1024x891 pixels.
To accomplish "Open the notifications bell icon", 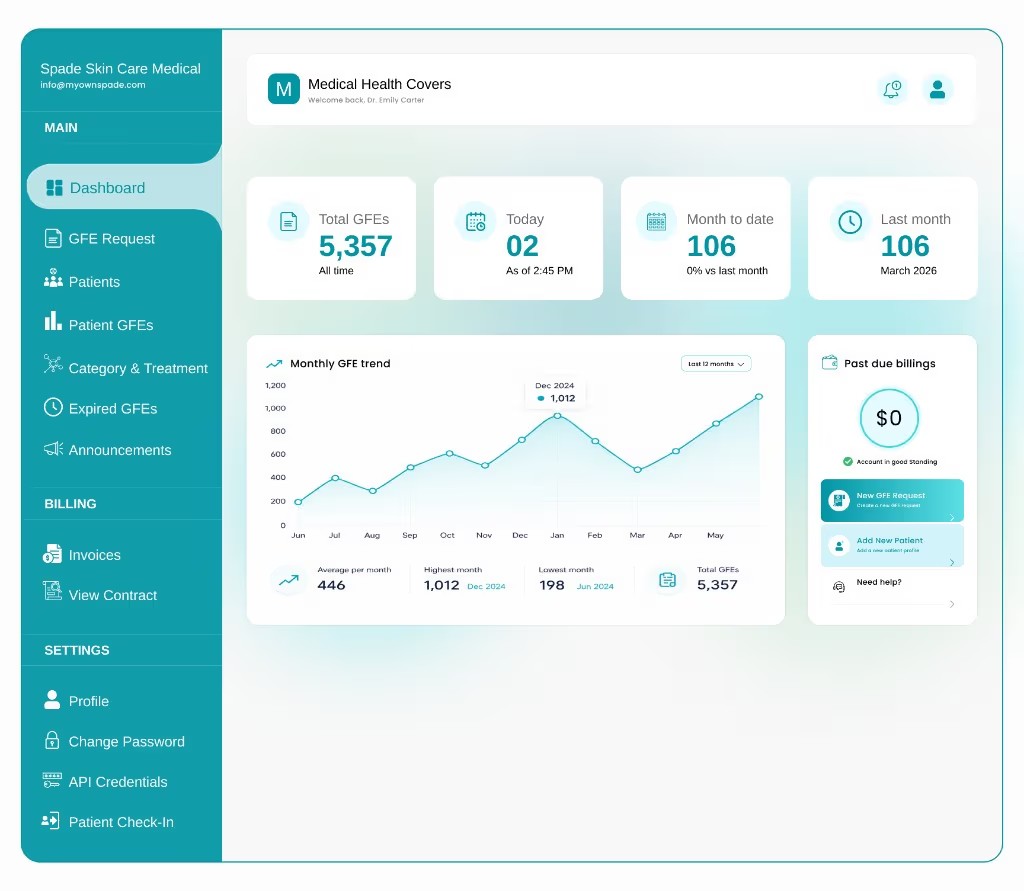I will [891, 89].
